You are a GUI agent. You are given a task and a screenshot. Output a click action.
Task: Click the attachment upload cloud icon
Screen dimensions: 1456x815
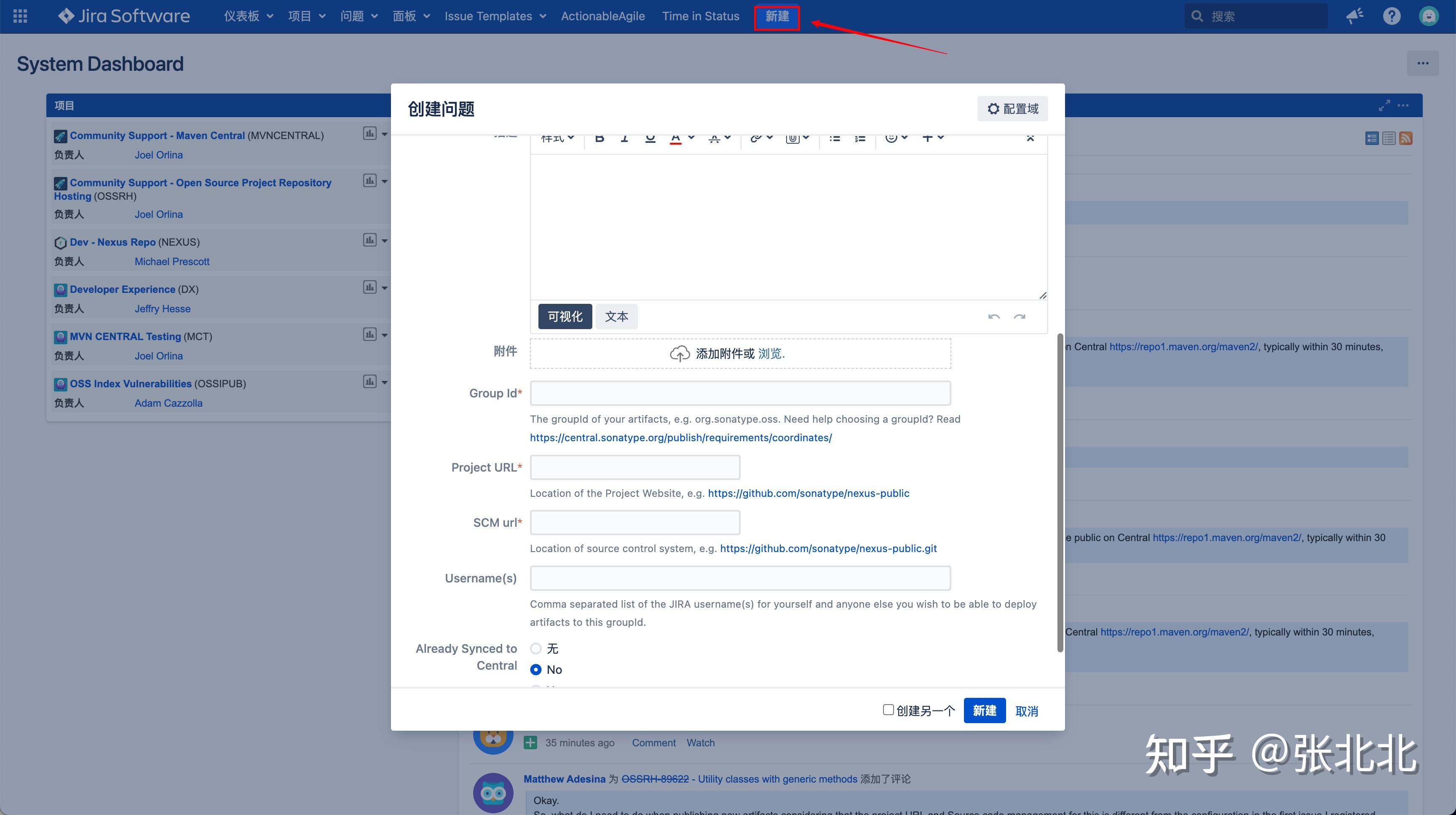click(680, 354)
